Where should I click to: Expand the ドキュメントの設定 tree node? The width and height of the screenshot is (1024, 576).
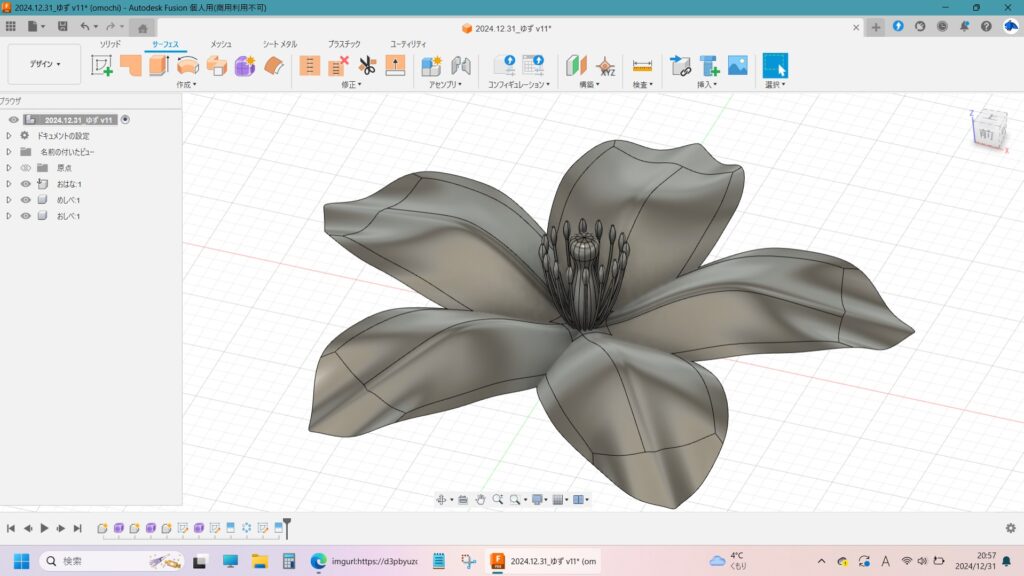9,136
